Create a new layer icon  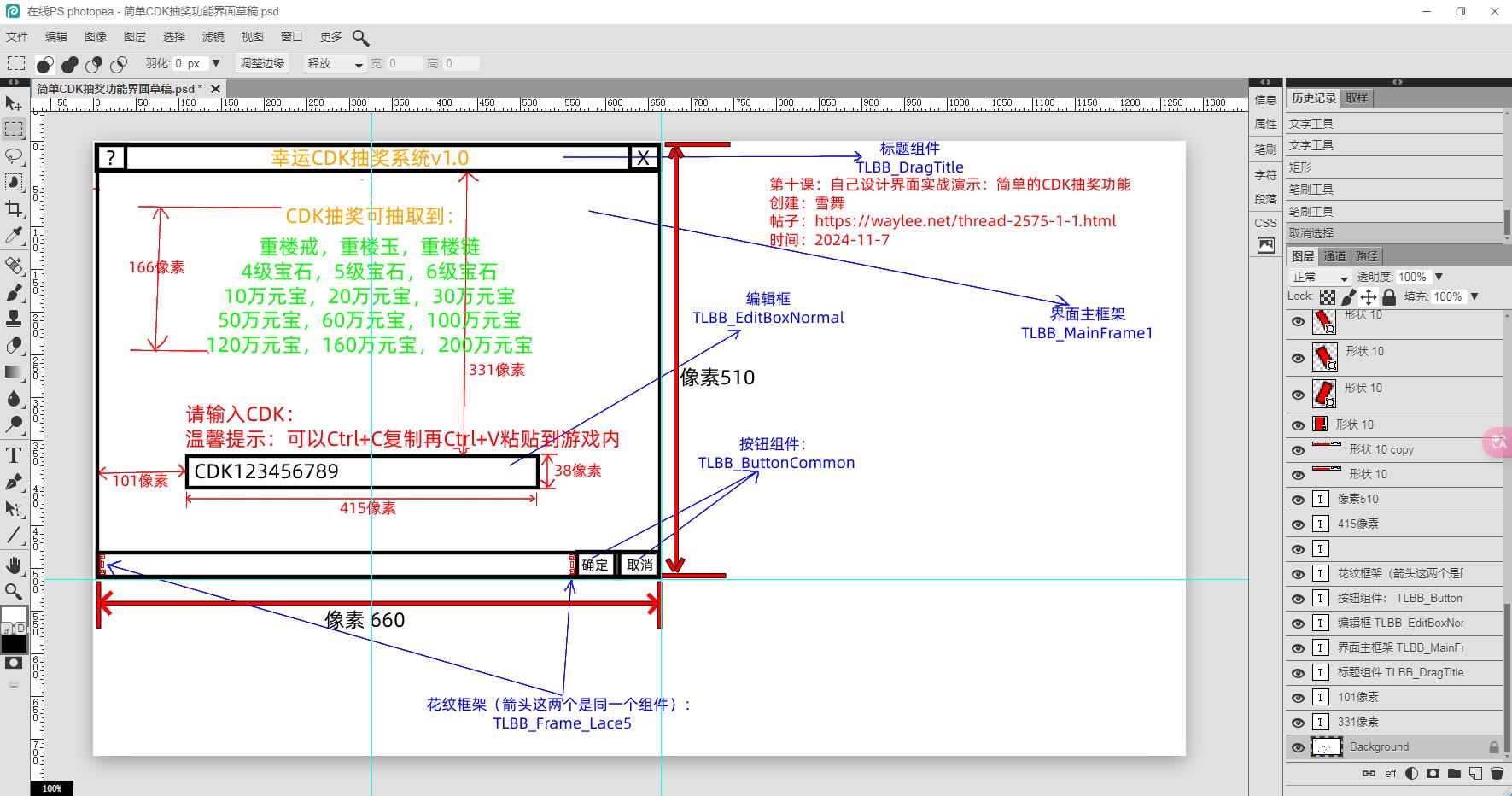click(1474, 773)
